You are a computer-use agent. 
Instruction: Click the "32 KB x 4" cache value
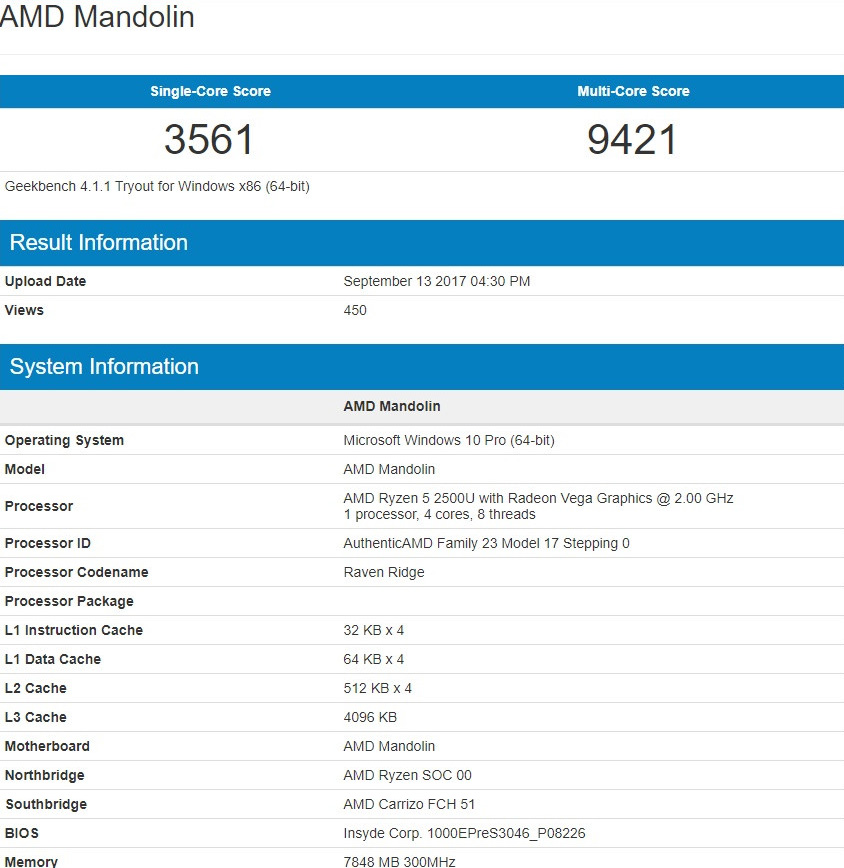(374, 630)
